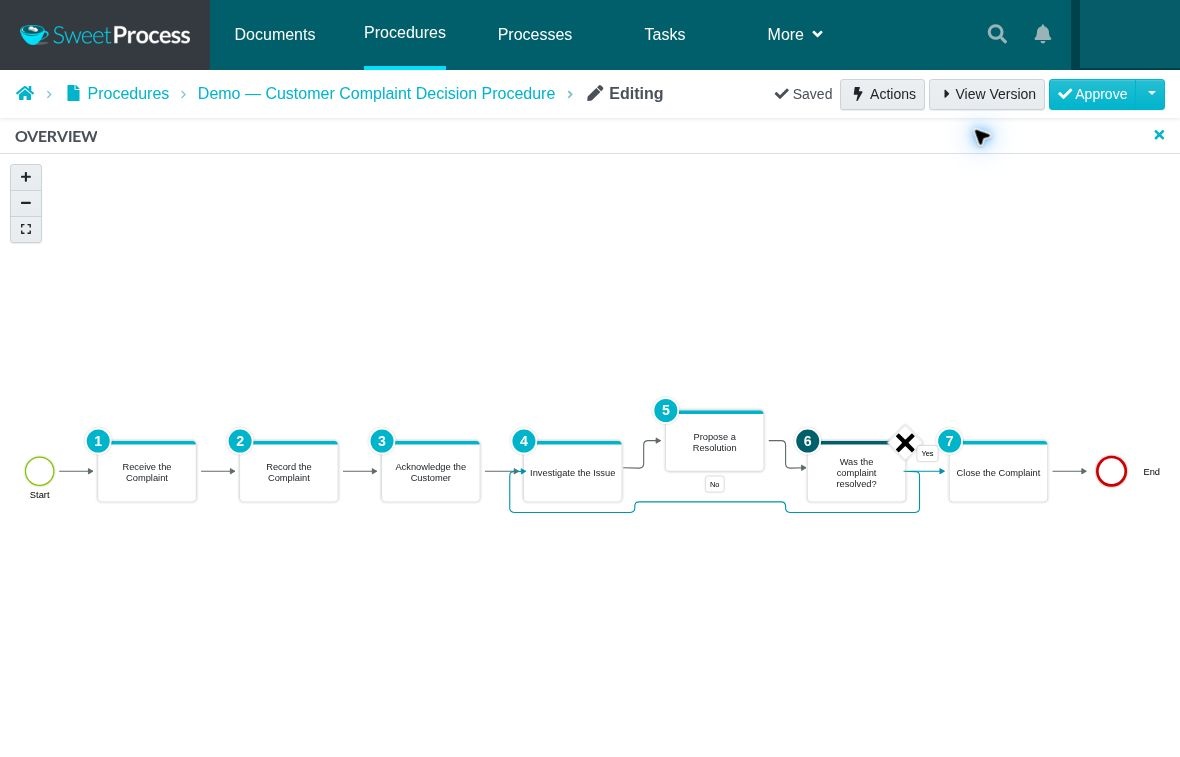Click step number 4 badge
This screenshot has height=757, width=1180.
[x=524, y=441]
